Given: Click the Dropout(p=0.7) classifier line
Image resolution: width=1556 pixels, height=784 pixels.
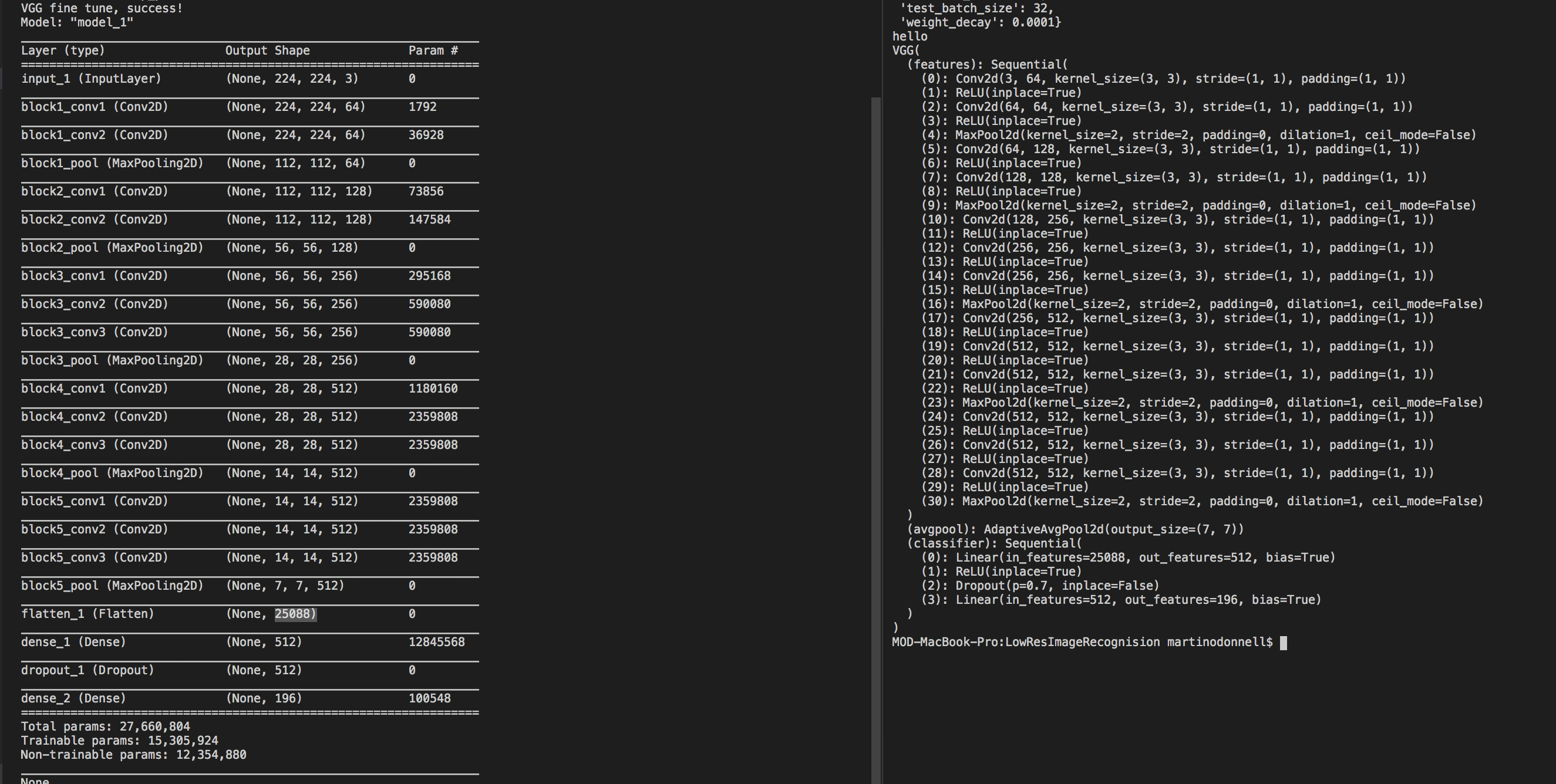Looking at the screenshot, I should 1039,586.
